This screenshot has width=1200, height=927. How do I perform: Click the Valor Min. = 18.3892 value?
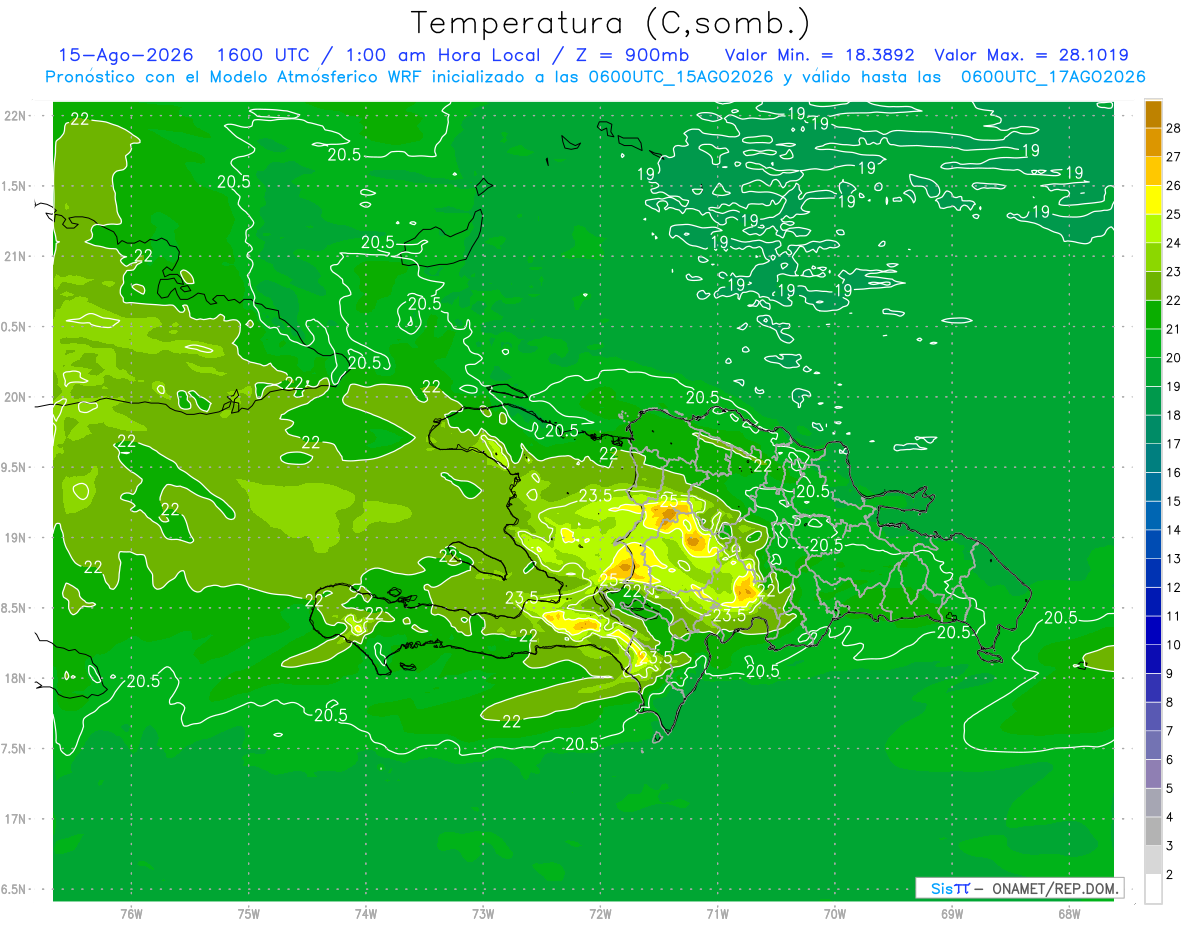[x=820, y=55]
